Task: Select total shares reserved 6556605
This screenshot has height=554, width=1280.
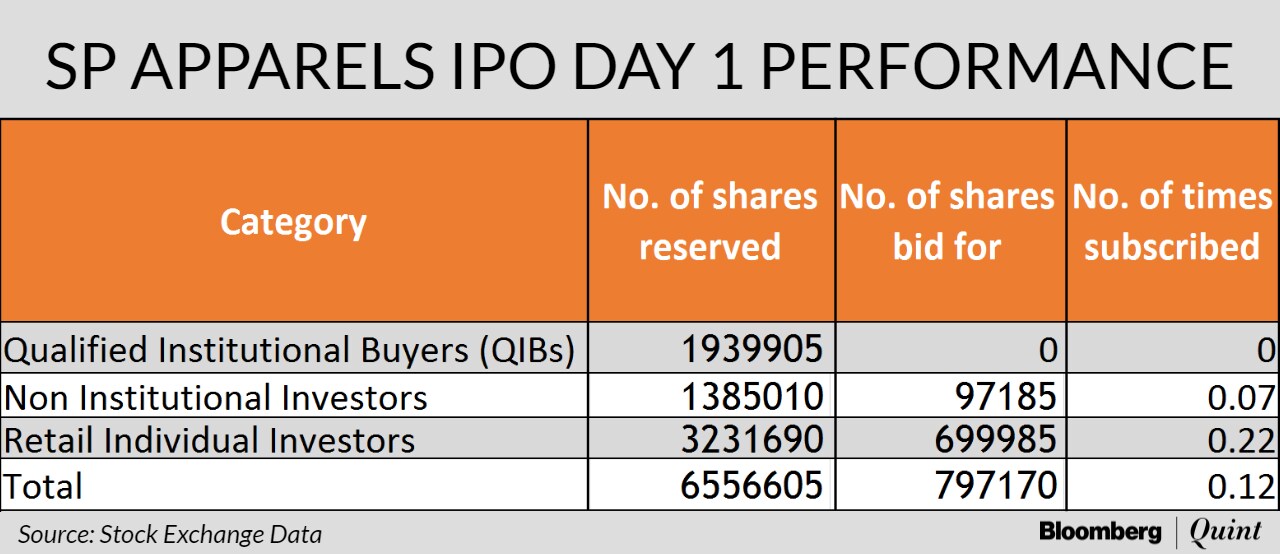Action: 752,486
